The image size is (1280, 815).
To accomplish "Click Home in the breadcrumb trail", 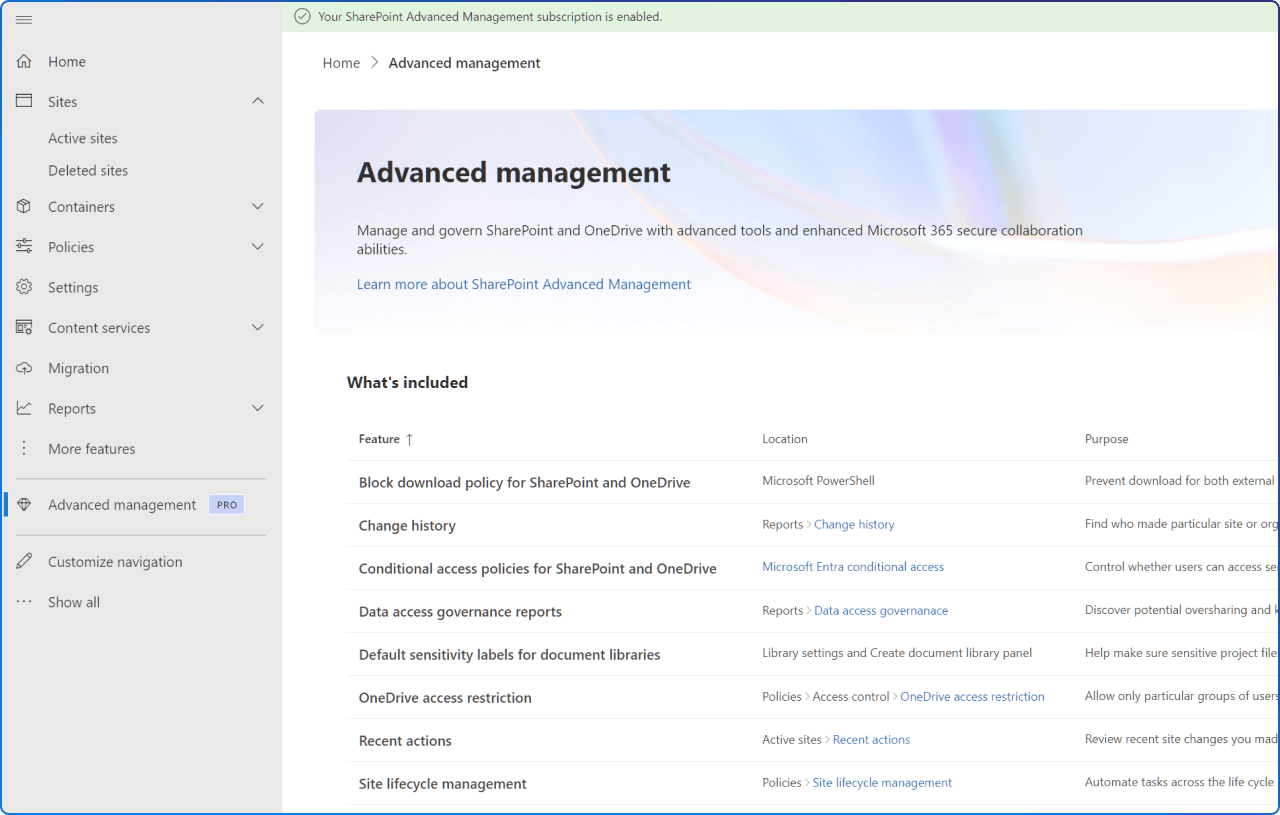I will tap(341, 62).
